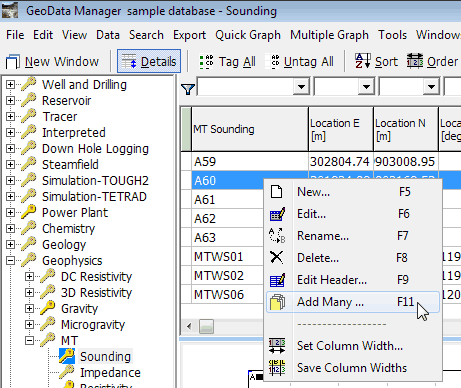Click the Rename A-B icon in context menu
This screenshot has width=461, height=388.
[277, 236]
